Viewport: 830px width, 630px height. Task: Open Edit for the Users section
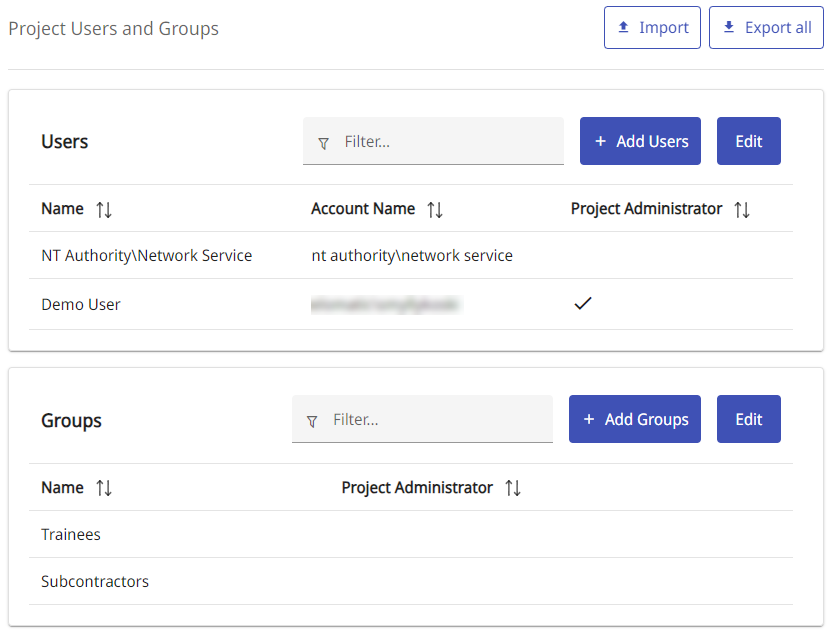748,141
